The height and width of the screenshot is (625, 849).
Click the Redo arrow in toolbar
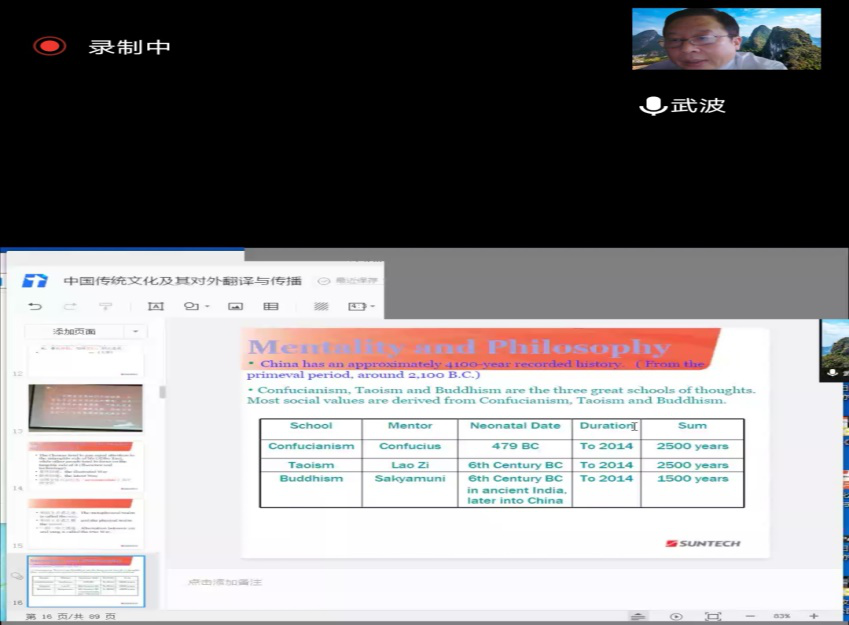click(70, 306)
